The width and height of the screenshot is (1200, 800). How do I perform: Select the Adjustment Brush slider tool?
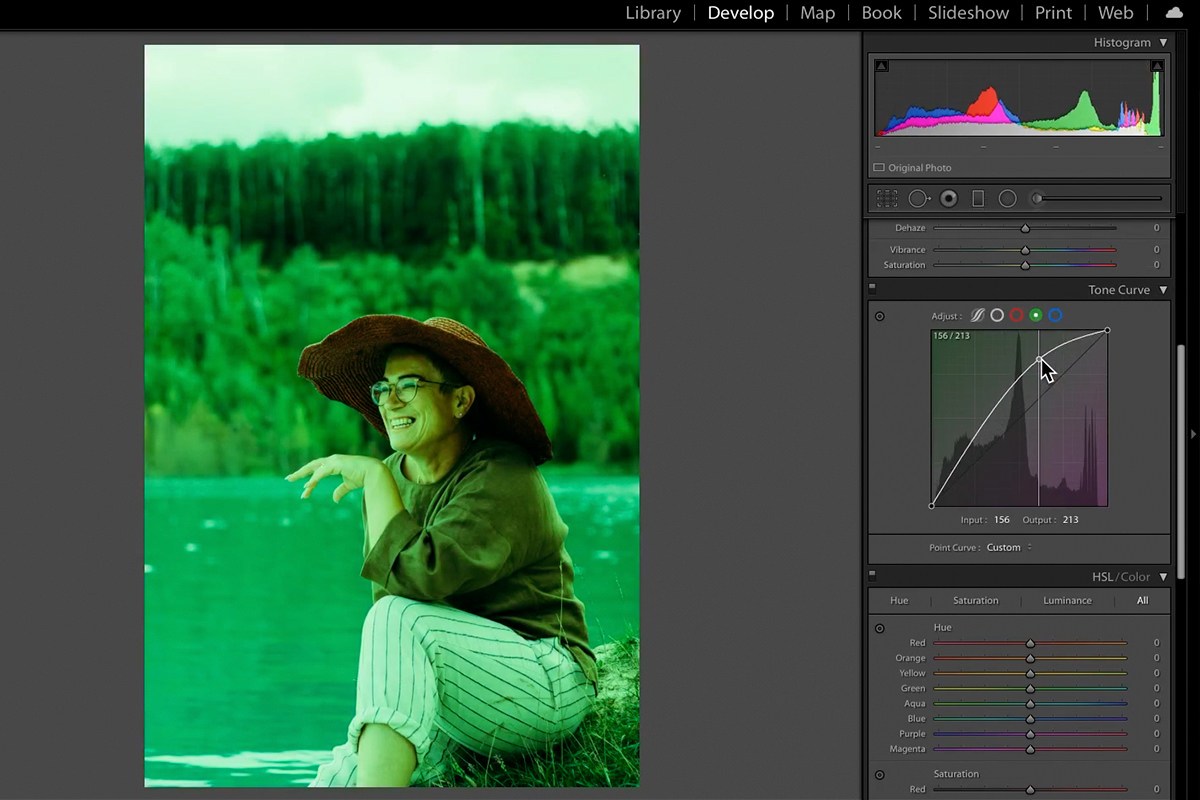point(1096,198)
